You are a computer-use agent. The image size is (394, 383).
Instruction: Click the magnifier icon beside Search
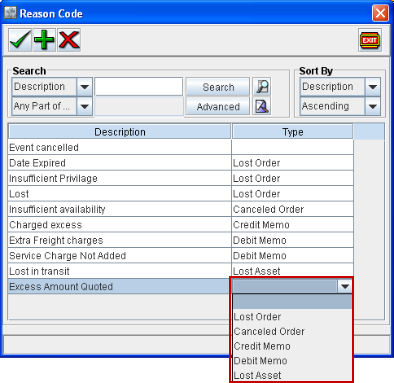click(262, 87)
